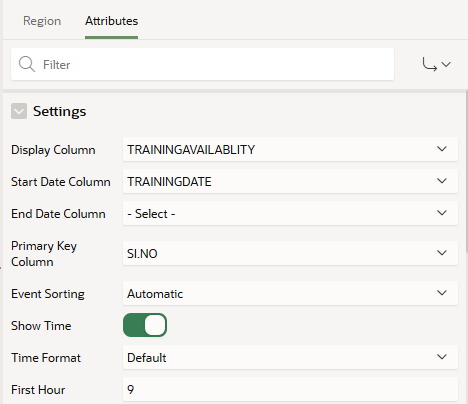This screenshot has height=404, width=468.
Task: Click the Show Time label
Action: point(41,325)
